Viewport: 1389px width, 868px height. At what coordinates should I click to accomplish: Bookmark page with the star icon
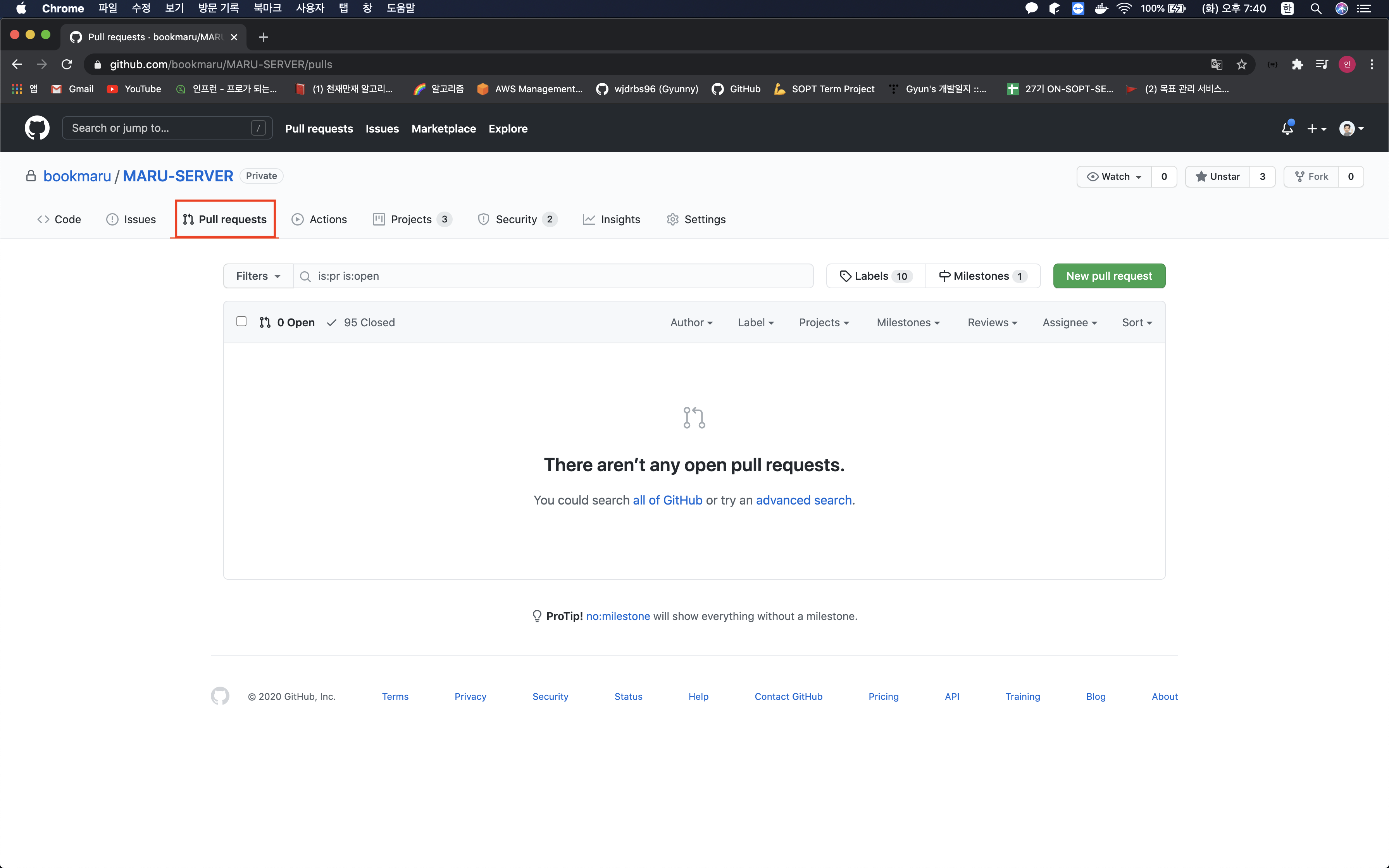1241,64
